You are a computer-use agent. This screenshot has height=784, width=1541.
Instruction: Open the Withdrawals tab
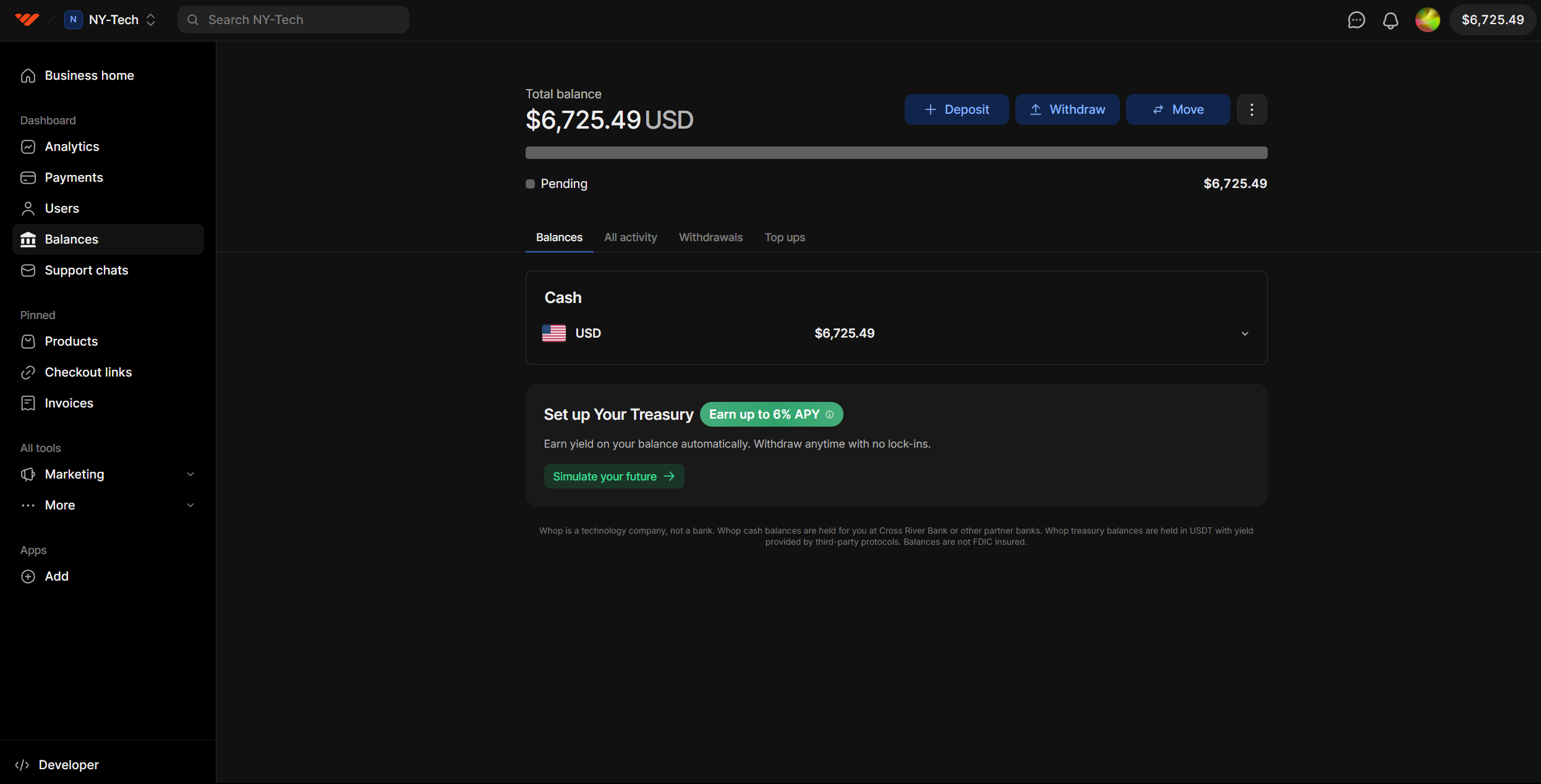[x=711, y=237]
